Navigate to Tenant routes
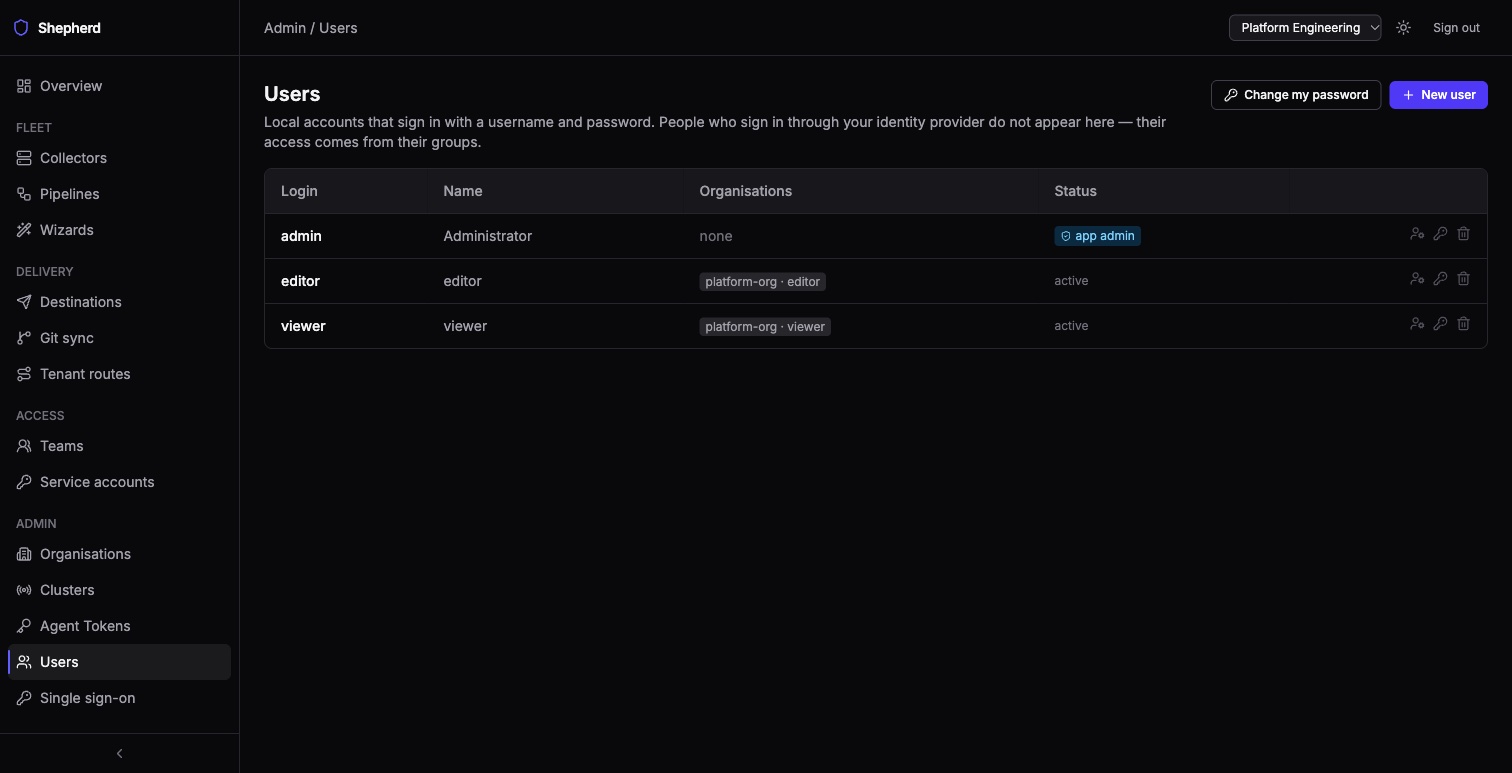 (119, 374)
